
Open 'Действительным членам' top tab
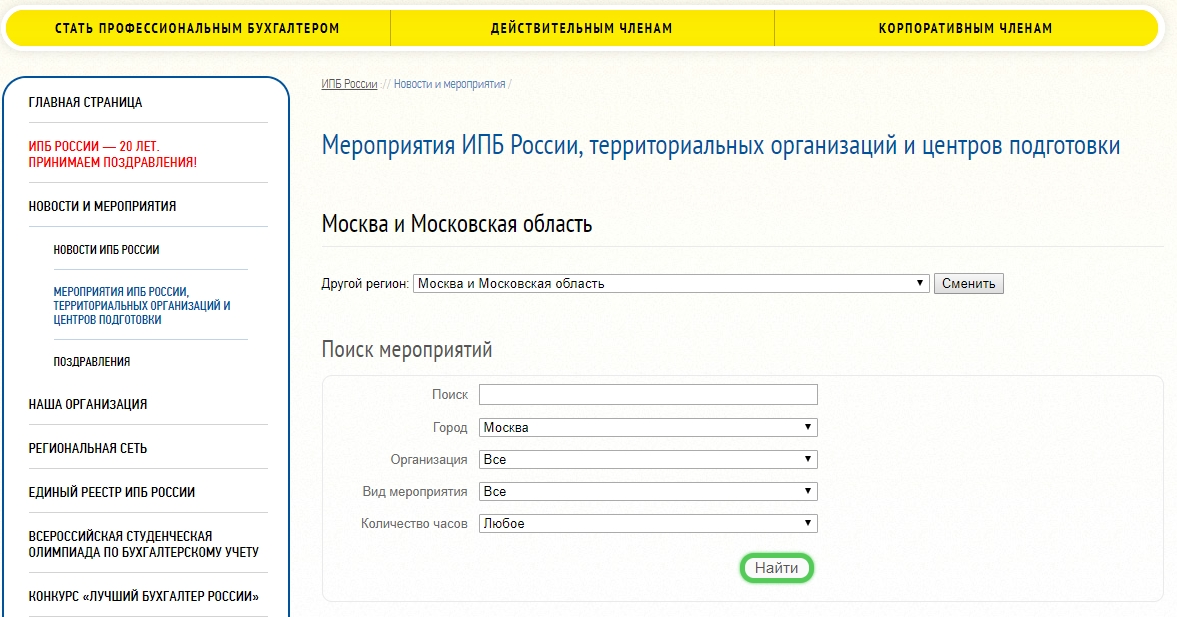coord(582,29)
